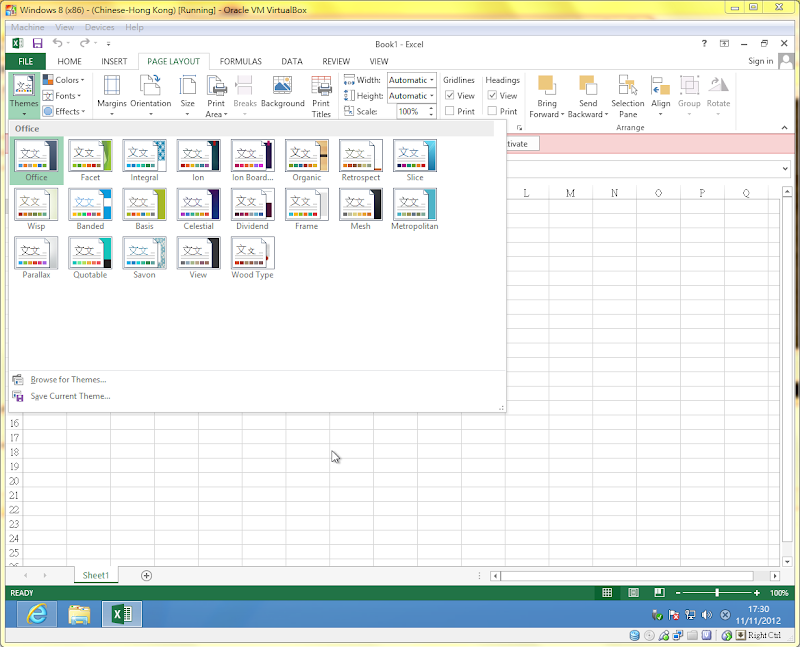Open Excel Help question mark

704,43
